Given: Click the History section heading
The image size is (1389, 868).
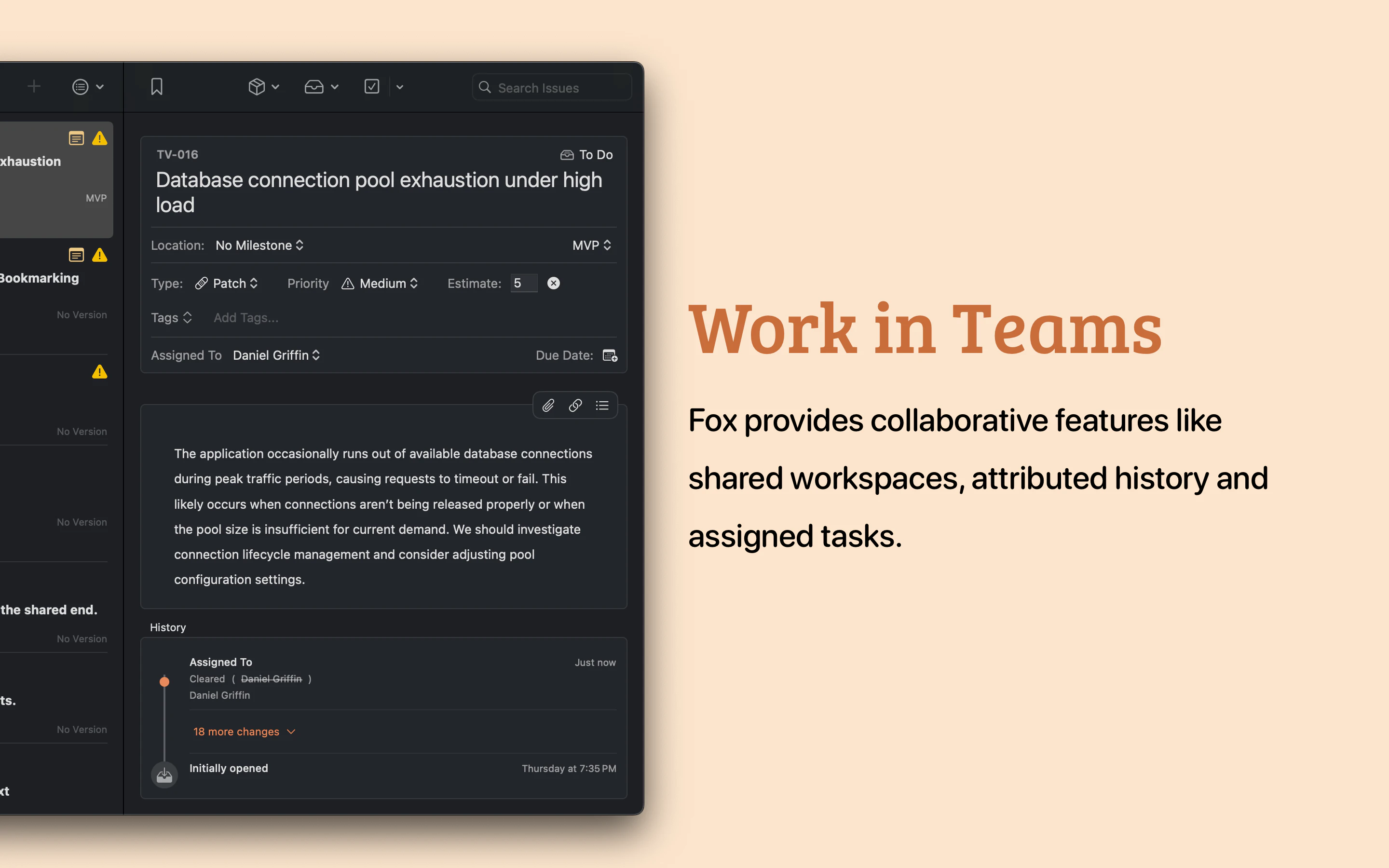Looking at the screenshot, I should tap(168, 627).
